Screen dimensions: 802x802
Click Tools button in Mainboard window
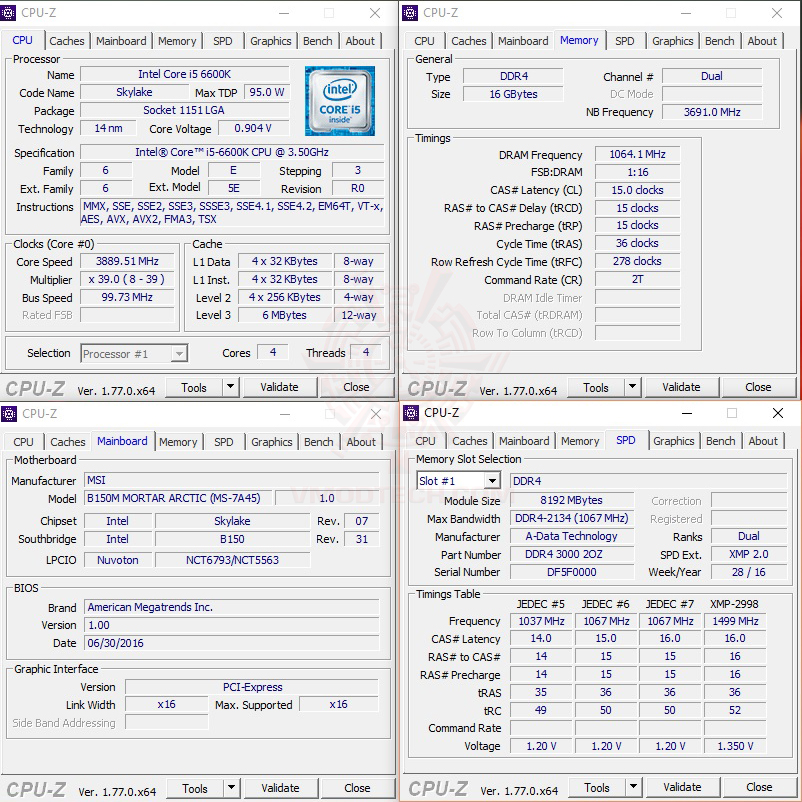195,789
